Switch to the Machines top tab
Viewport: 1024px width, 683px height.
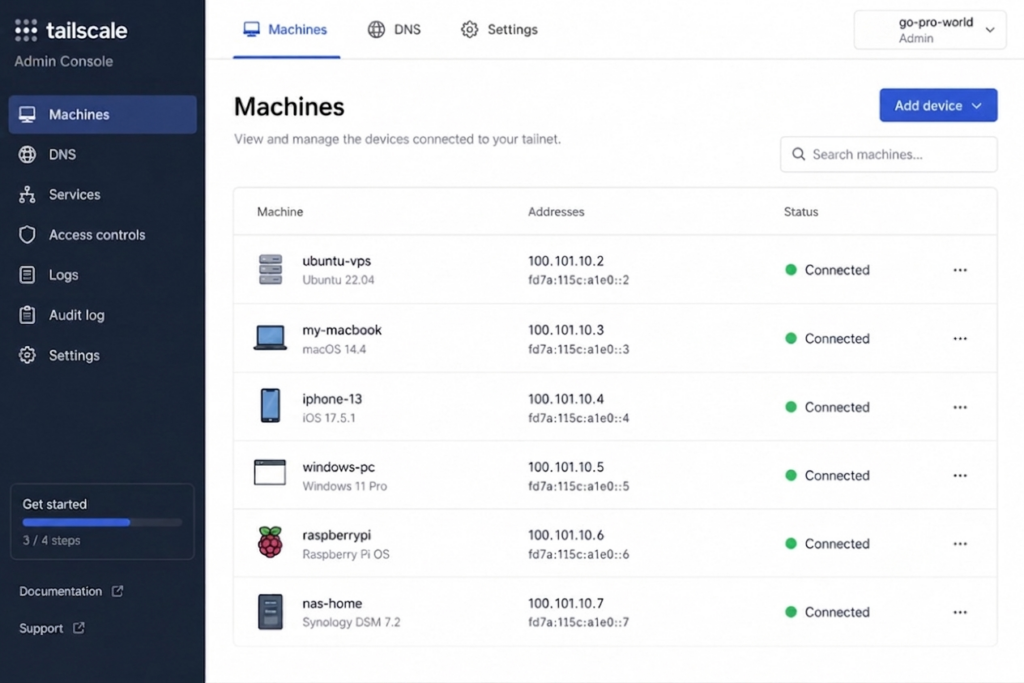click(285, 29)
